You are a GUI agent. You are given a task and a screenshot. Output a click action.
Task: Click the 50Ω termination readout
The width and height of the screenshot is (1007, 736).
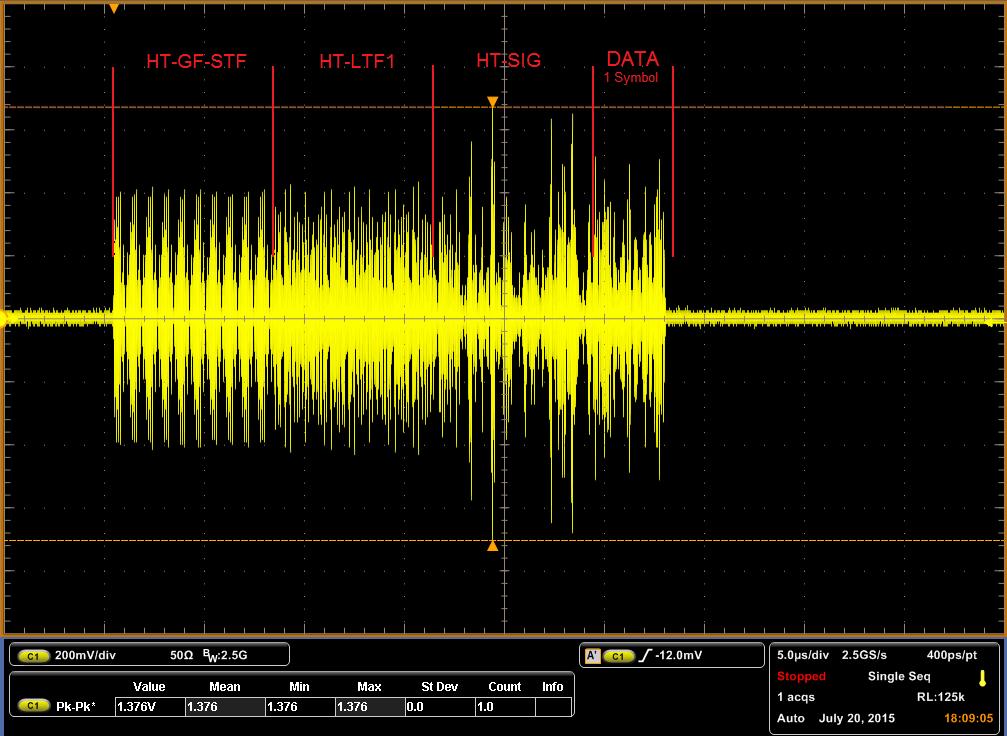(182, 656)
